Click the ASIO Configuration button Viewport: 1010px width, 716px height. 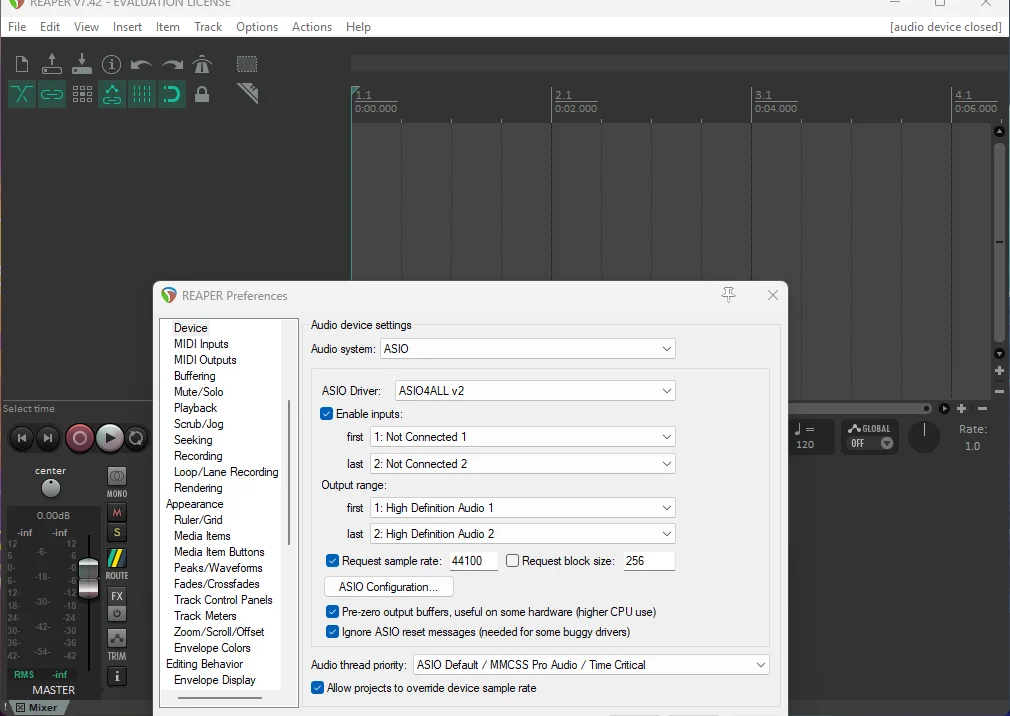click(388, 587)
